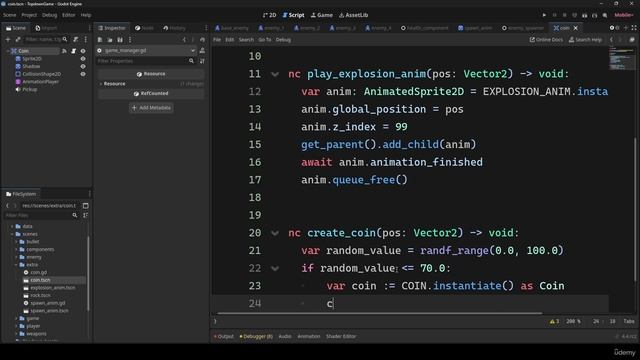
Task: Open the Shader Editor bottom panel
Action: 341,337
